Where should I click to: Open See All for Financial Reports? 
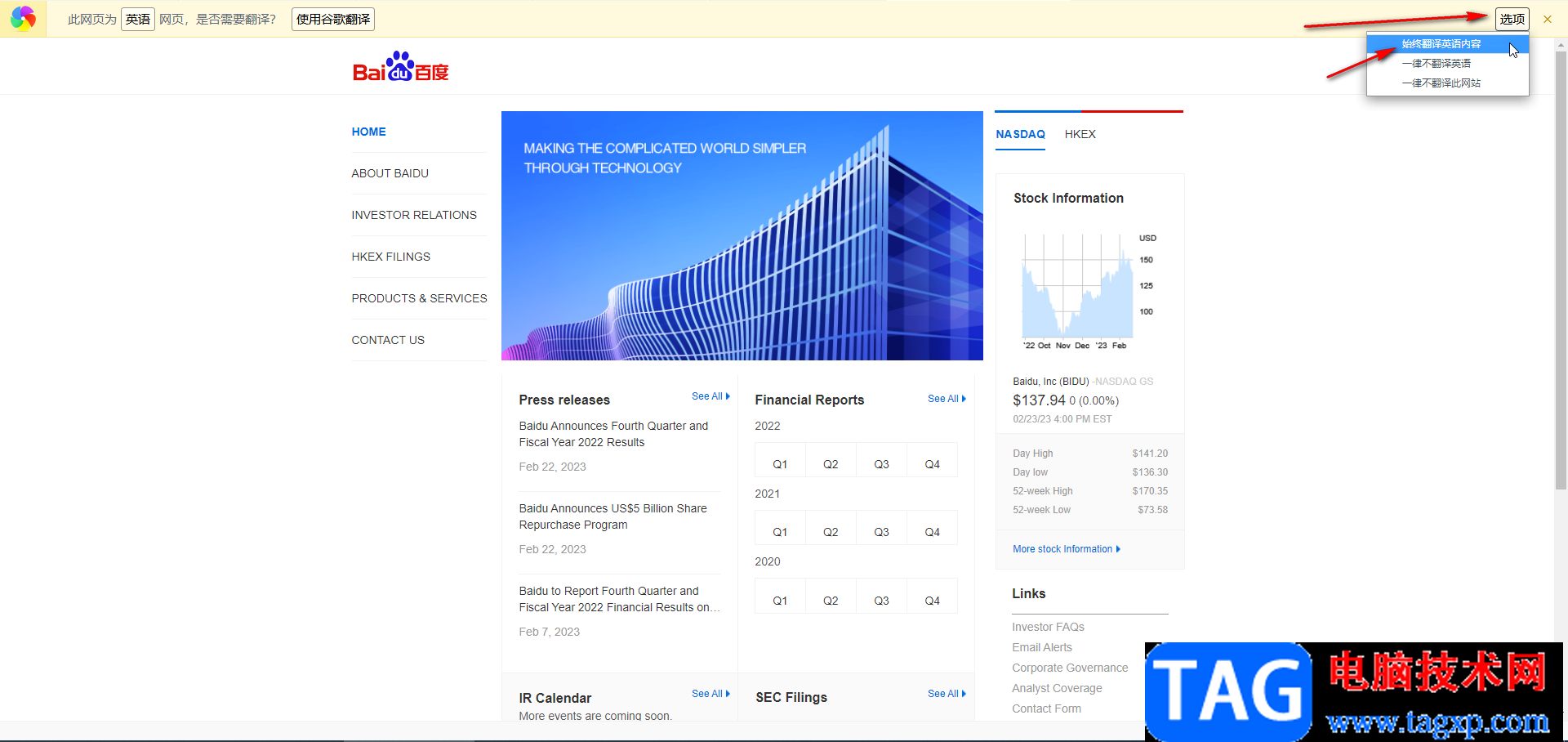pyautogui.click(x=946, y=399)
